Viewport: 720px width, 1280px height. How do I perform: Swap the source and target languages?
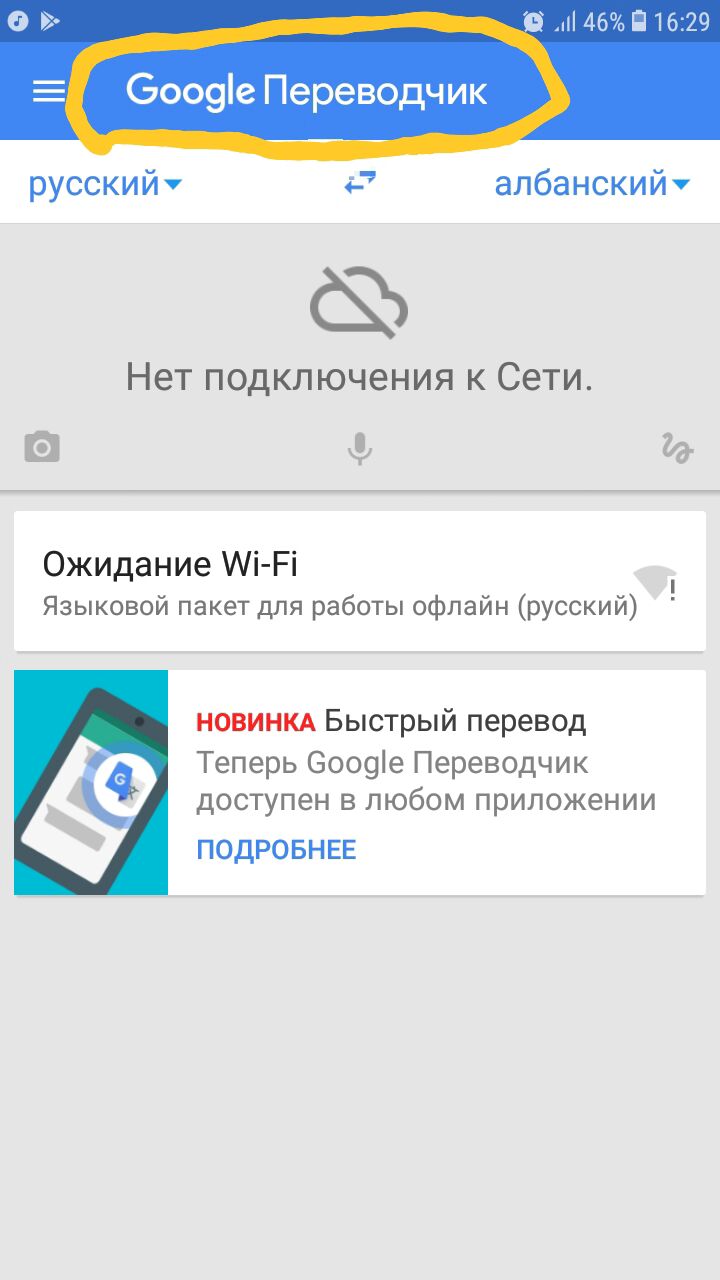[x=360, y=183]
